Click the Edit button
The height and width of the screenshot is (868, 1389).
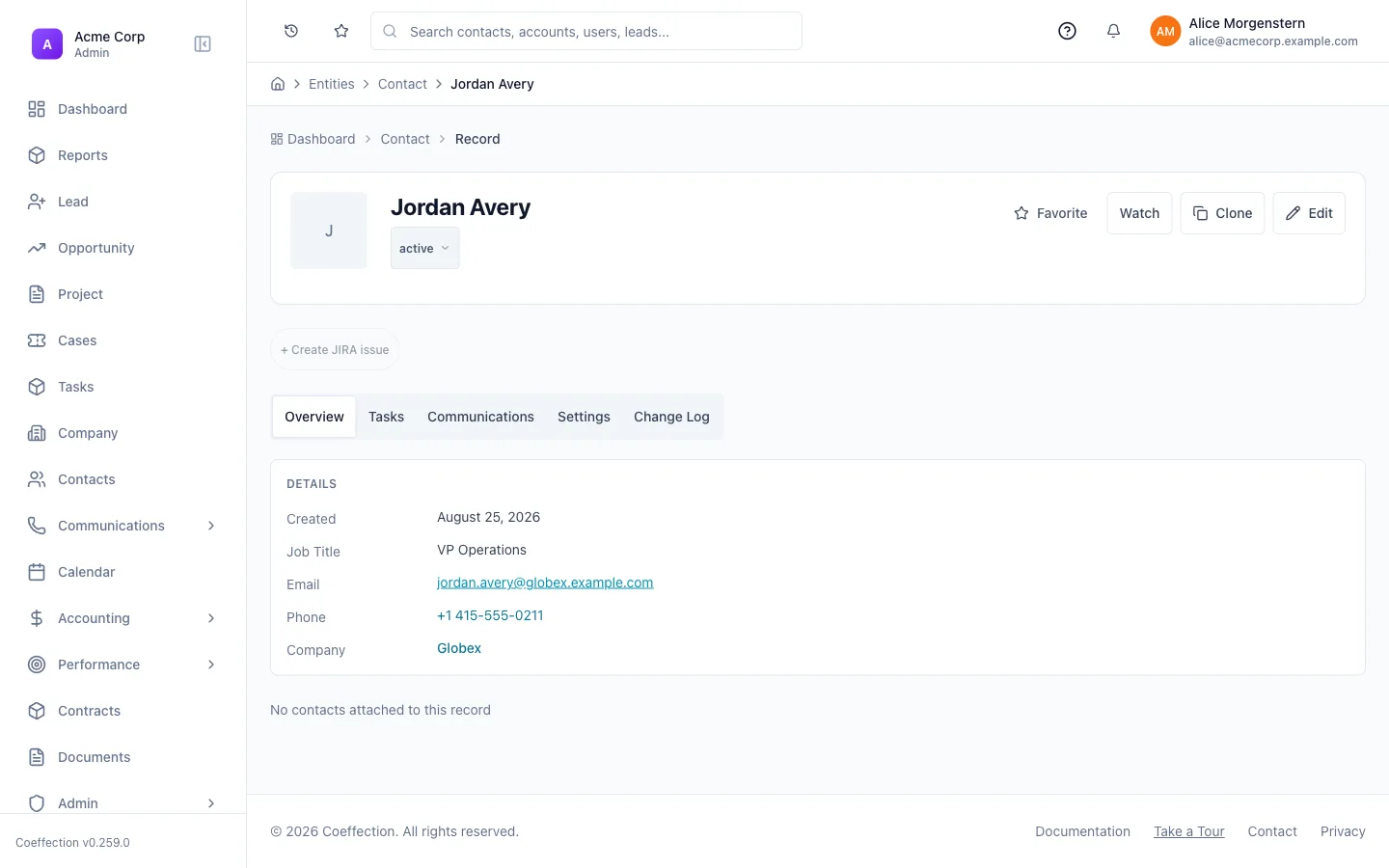click(x=1309, y=213)
